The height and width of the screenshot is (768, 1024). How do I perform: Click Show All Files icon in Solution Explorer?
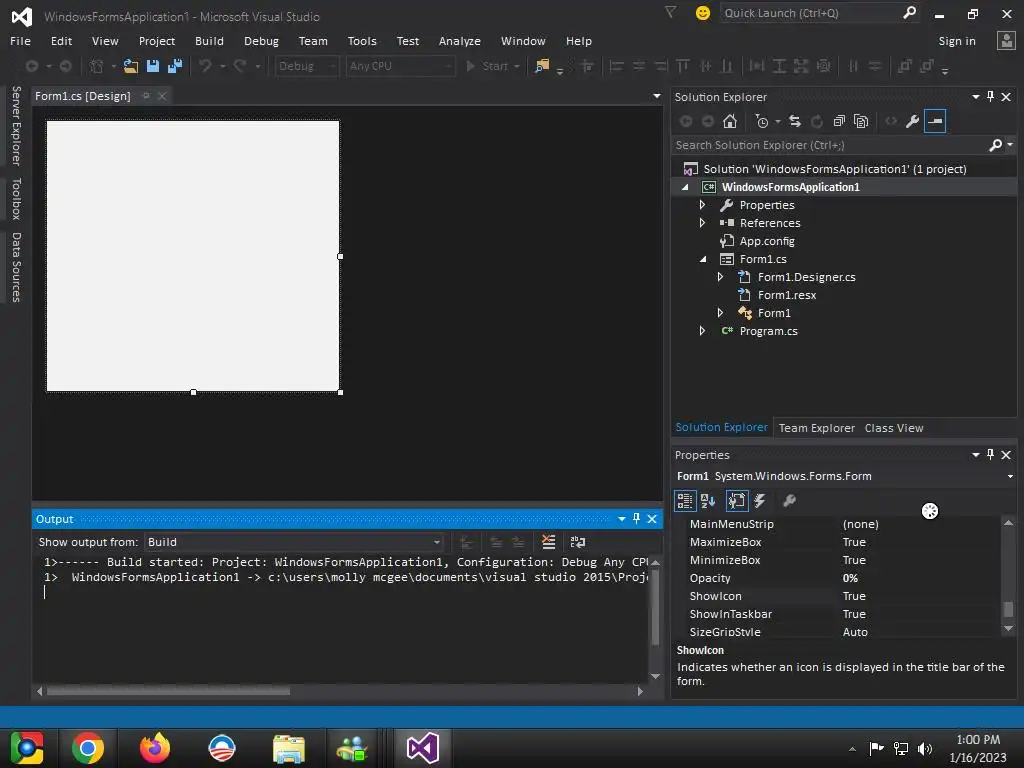[861, 121]
